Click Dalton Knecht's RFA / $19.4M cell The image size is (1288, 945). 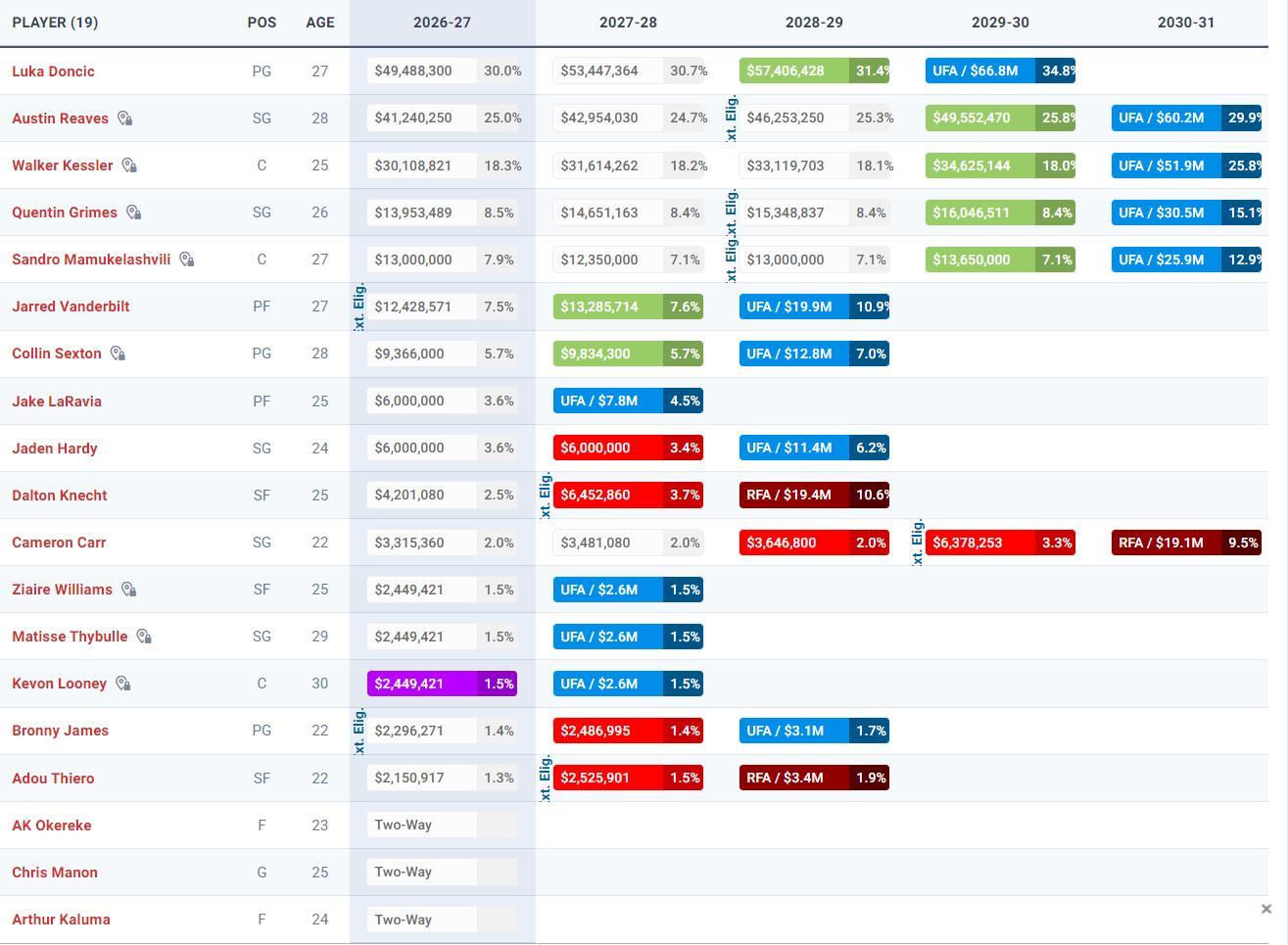(x=814, y=495)
